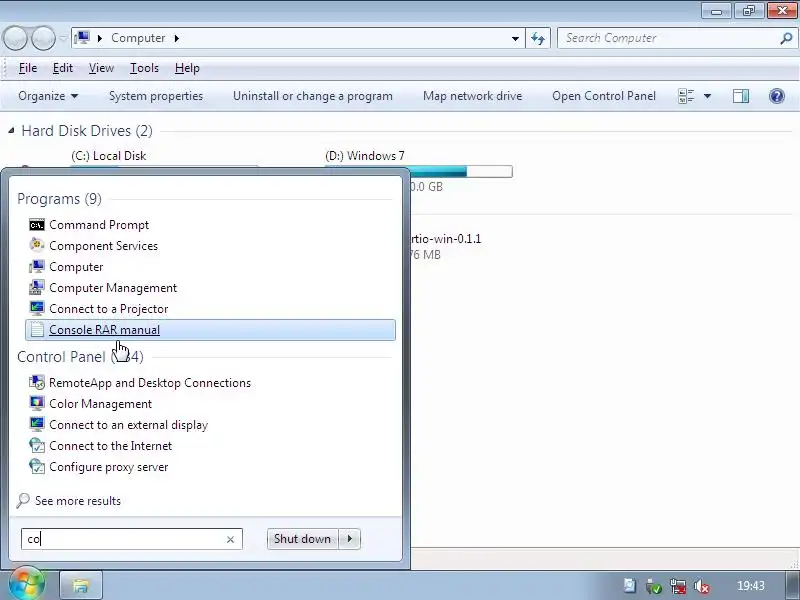
Task: Click Open Control Panel
Action: tap(604, 96)
